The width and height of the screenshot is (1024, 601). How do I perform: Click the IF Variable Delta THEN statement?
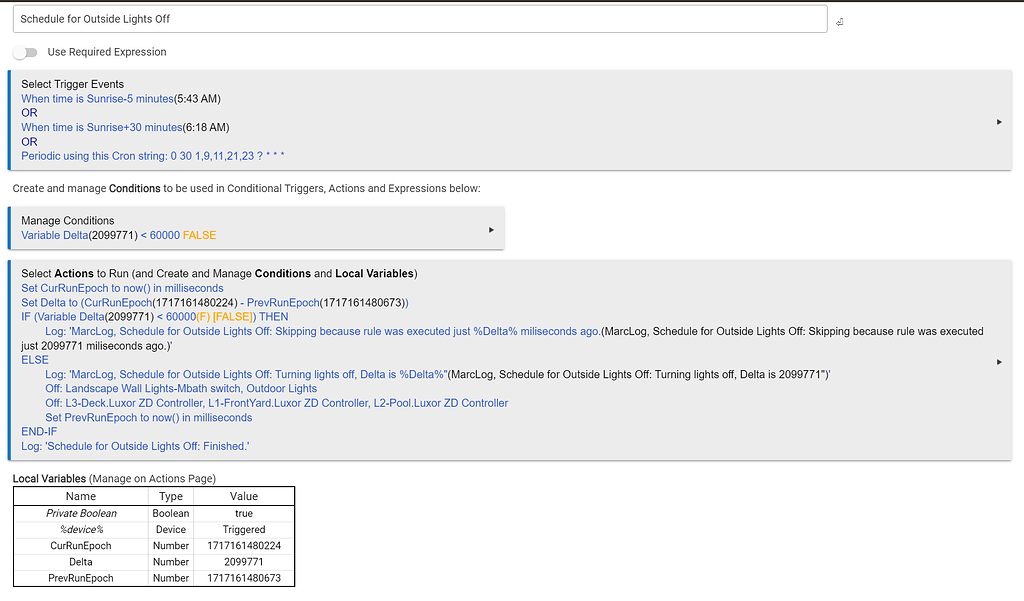(154, 317)
